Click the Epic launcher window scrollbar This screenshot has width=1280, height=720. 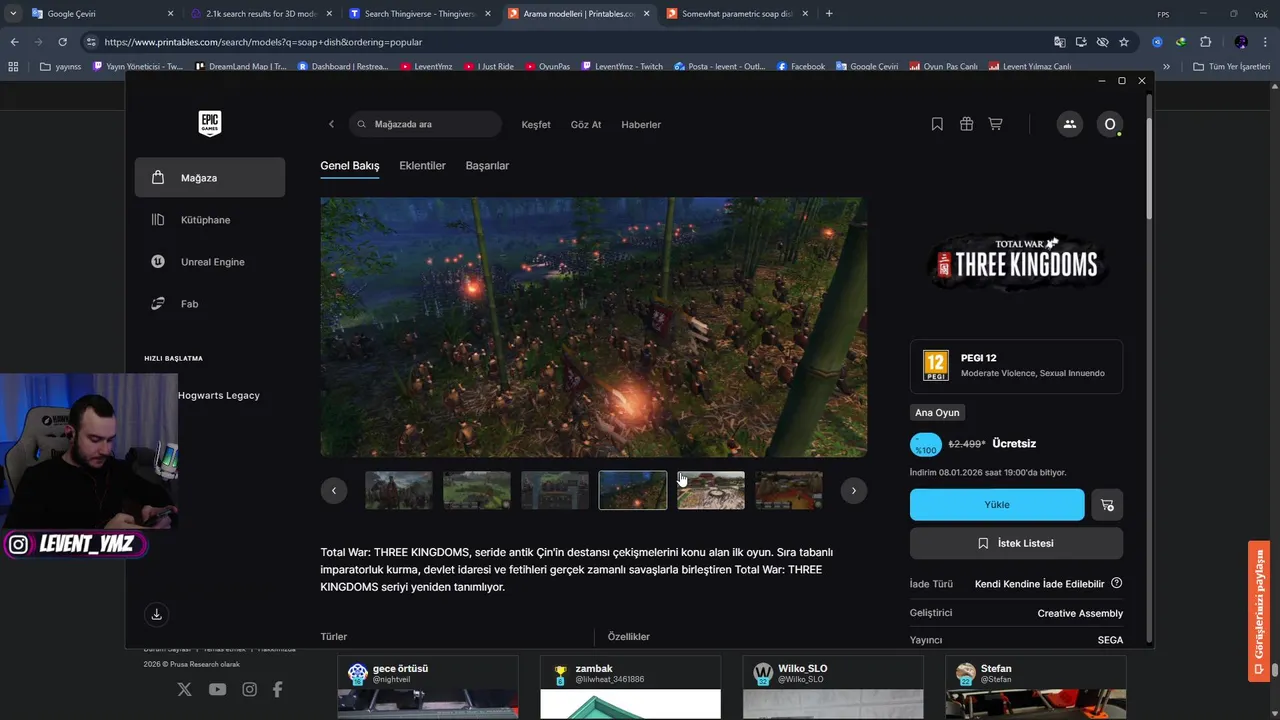pos(1150,168)
